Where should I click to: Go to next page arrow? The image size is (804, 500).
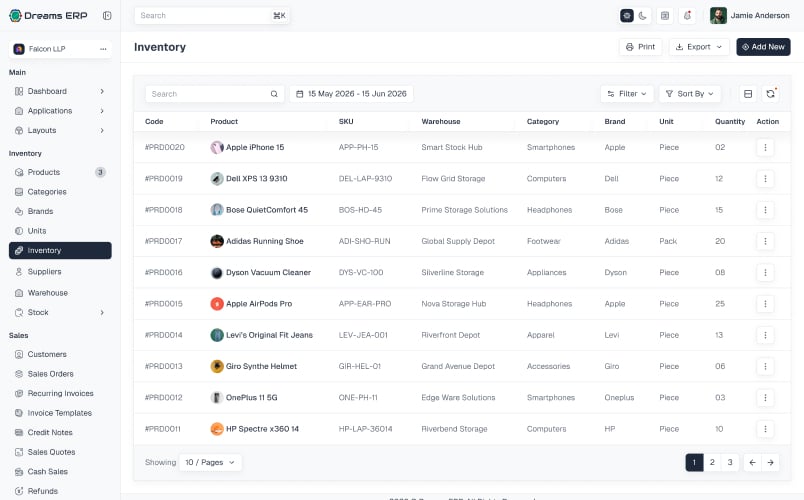tap(770, 463)
